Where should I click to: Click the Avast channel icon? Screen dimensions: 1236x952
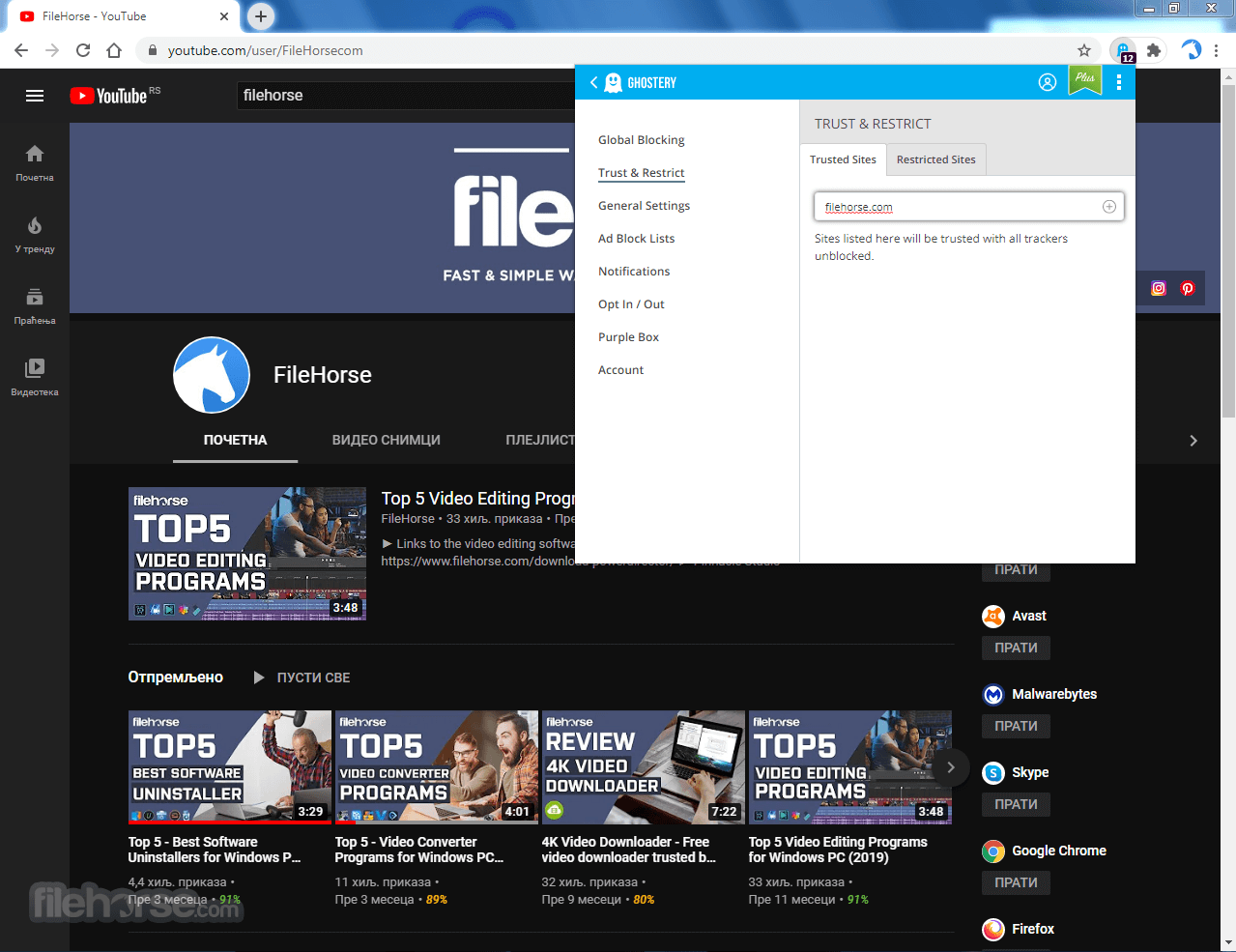(x=993, y=616)
